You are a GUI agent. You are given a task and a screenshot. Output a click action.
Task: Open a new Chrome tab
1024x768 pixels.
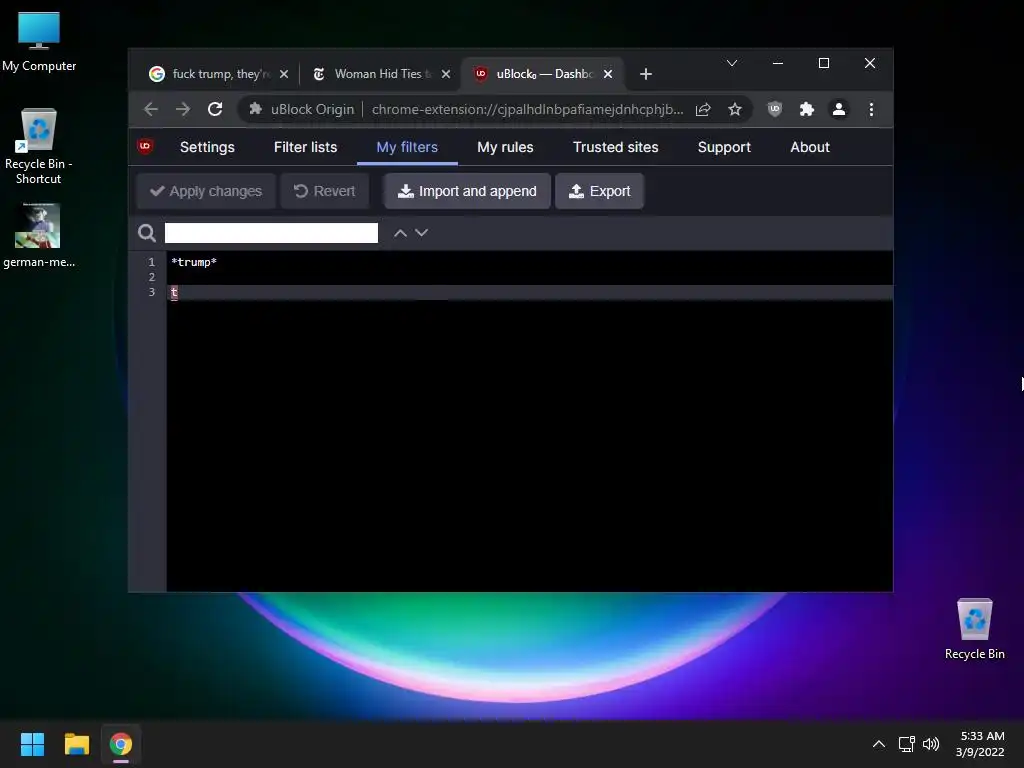tap(646, 74)
